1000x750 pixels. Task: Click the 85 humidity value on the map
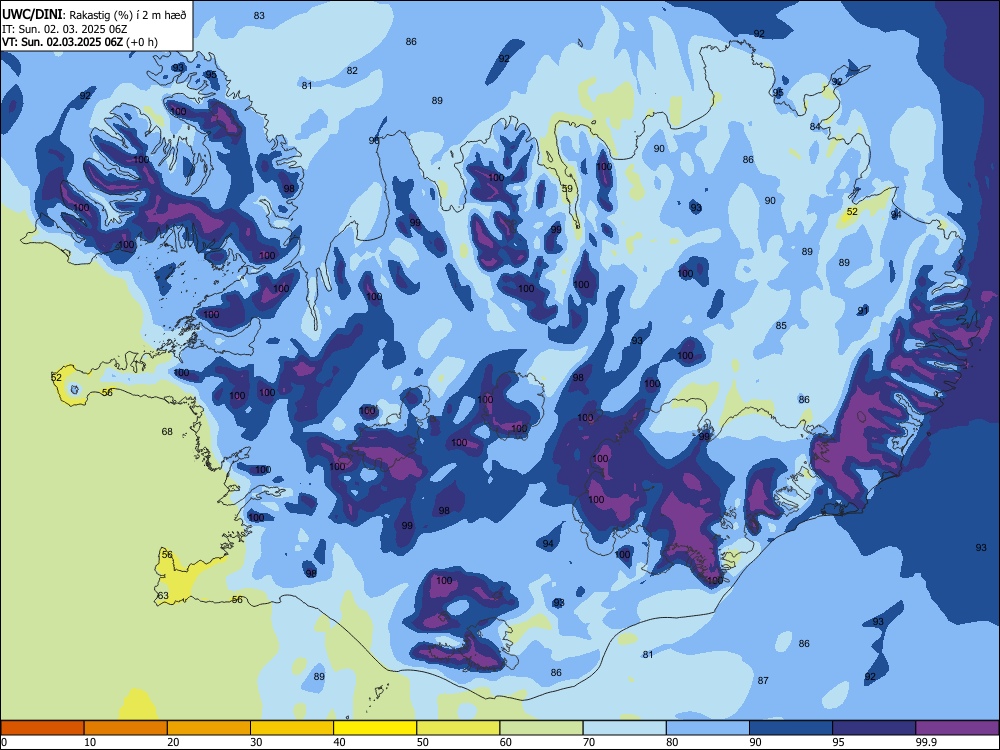(781, 326)
